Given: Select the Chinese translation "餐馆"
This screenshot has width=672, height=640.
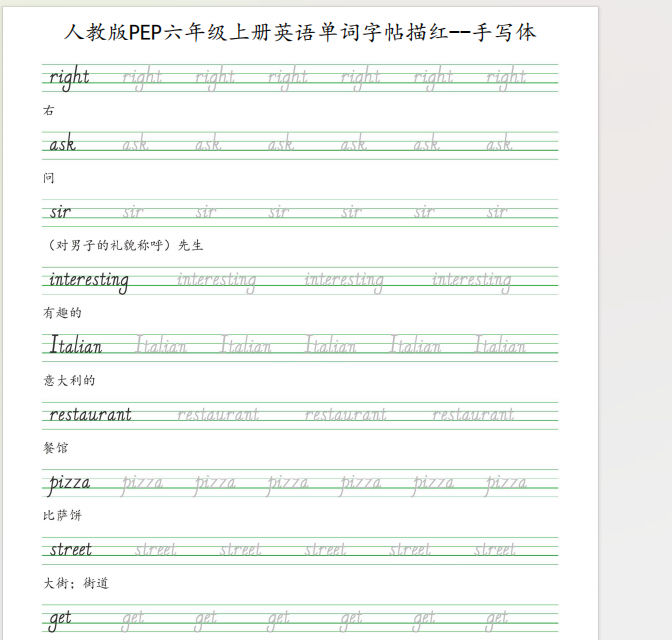Looking at the screenshot, I should click(x=56, y=448).
